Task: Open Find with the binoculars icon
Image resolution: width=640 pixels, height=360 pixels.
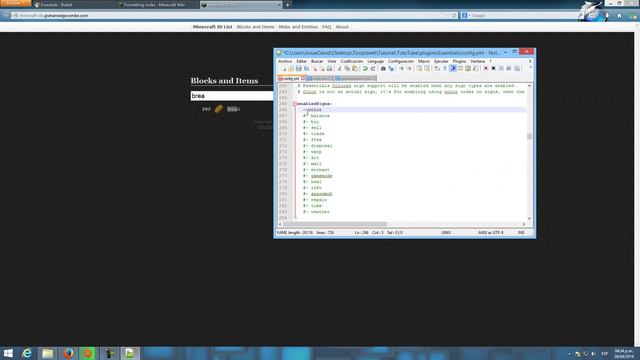Action: pos(383,69)
